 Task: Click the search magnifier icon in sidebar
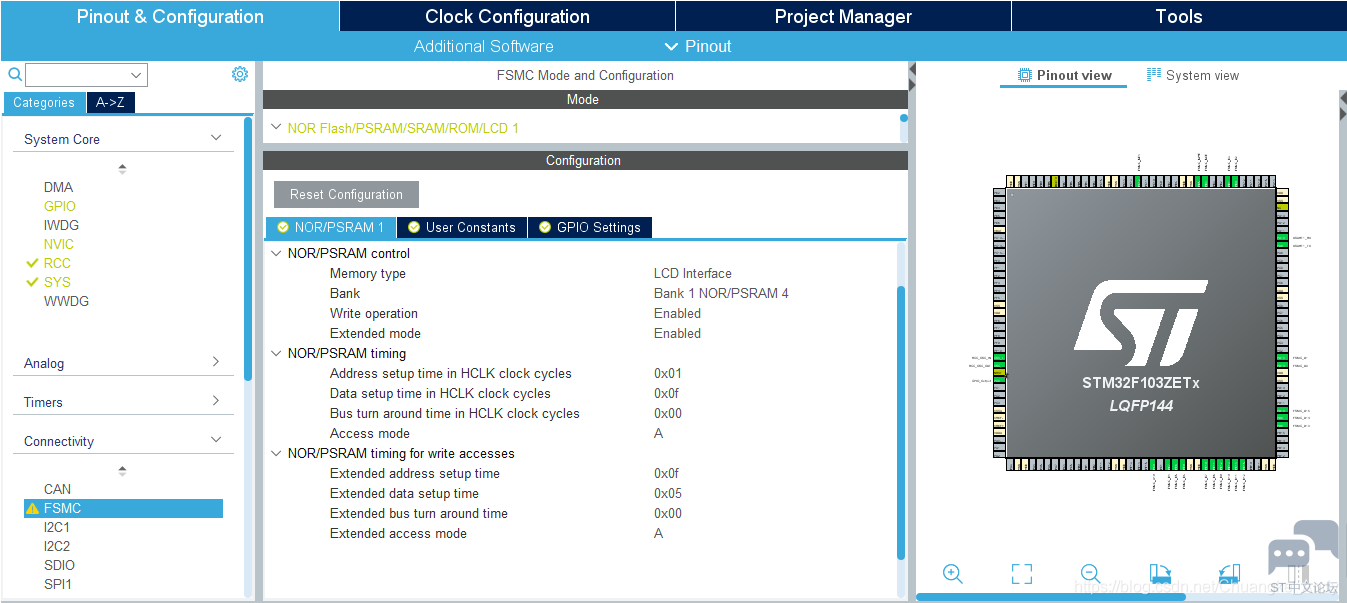click(x=15, y=74)
